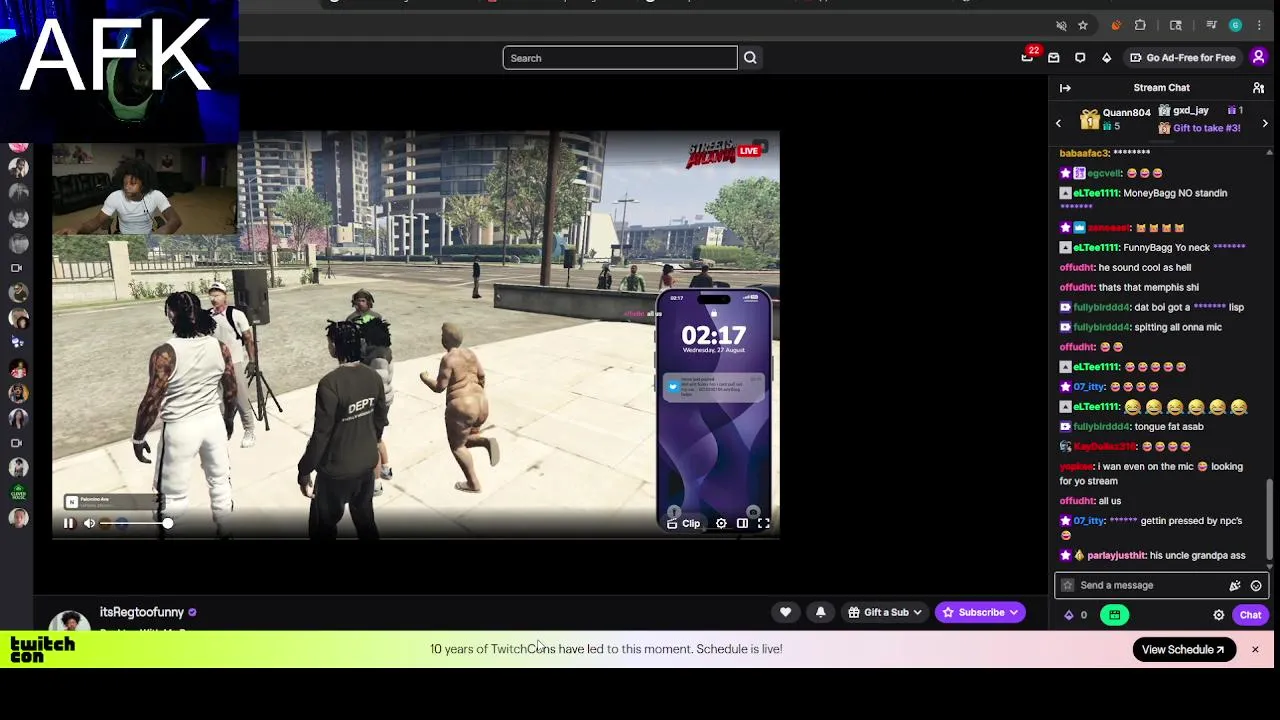Screen dimensions: 1280x720
Task: Show previous gift leaderboard entry
Action: tap(1058, 123)
